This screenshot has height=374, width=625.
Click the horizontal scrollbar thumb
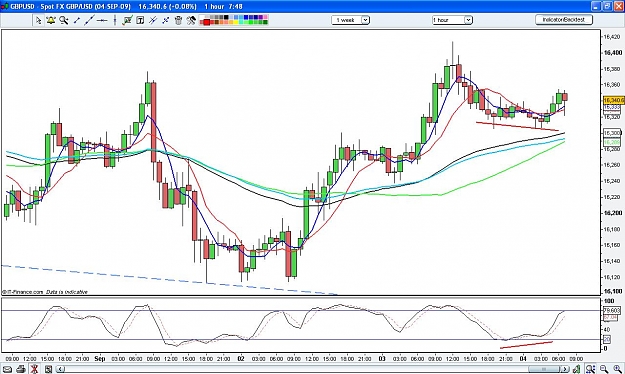point(544,369)
